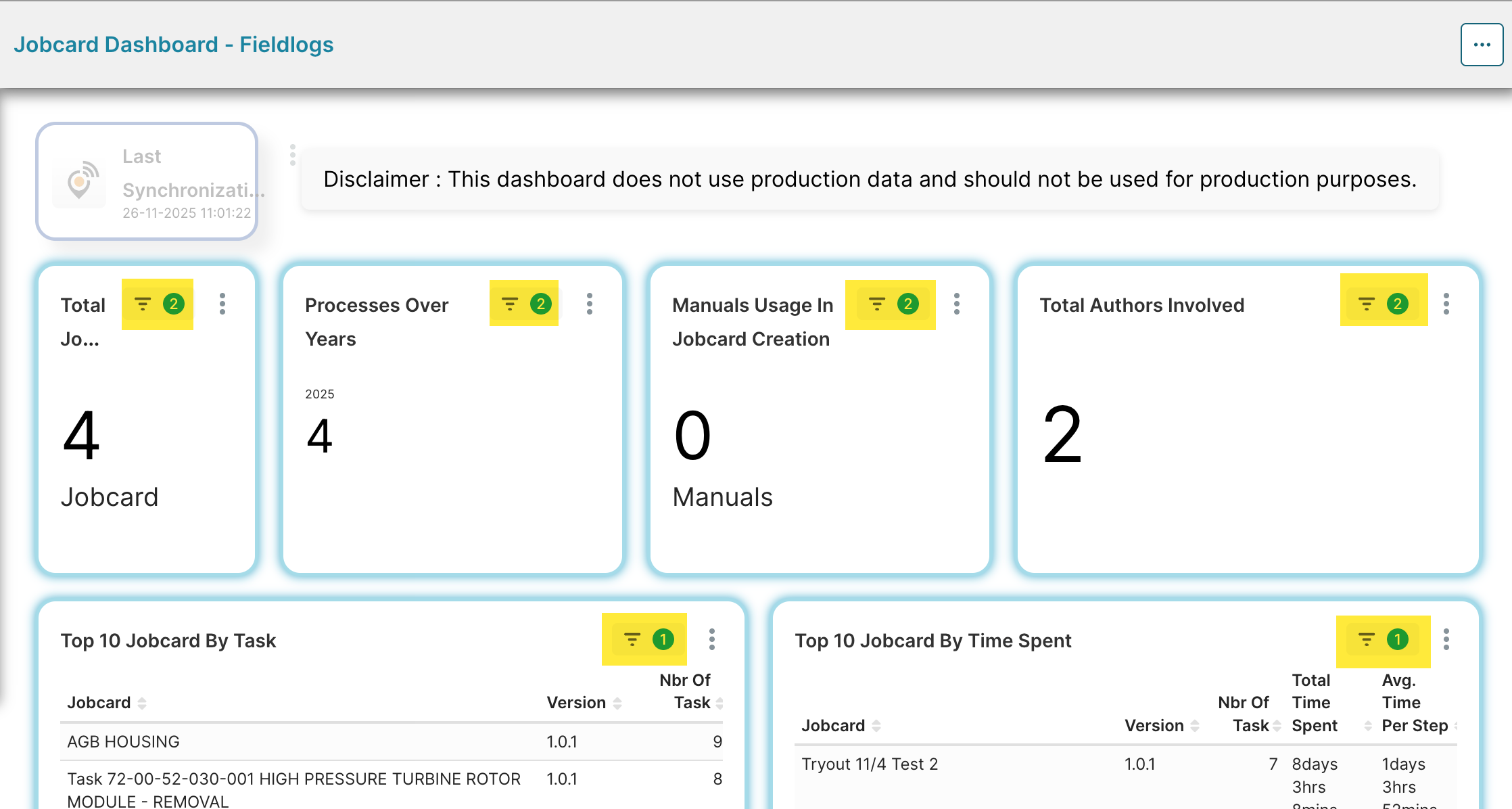Click filter icon on Processes Over Years card

point(510,304)
